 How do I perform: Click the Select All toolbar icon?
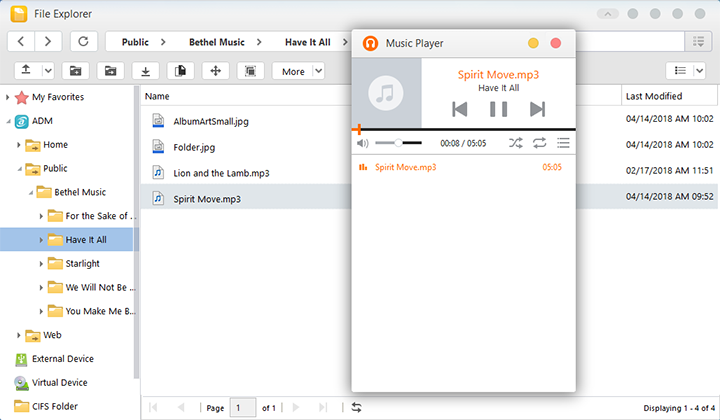point(250,71)
